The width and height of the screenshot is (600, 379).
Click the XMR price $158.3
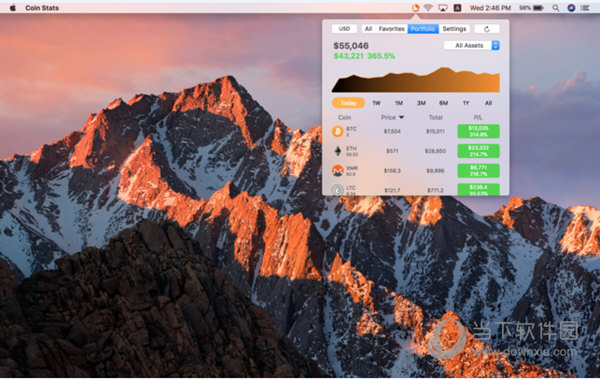392,171
